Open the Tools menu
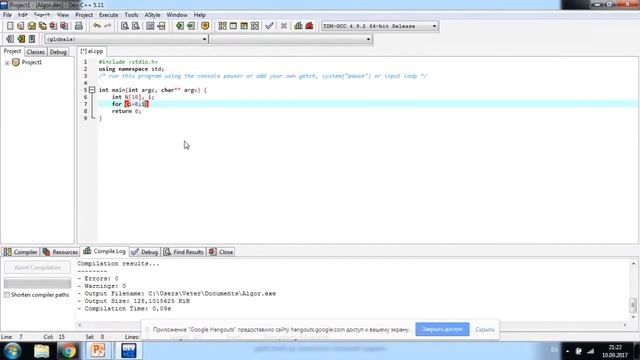The width and height of the screenshot is (640, 360). (x=131, y=15)
